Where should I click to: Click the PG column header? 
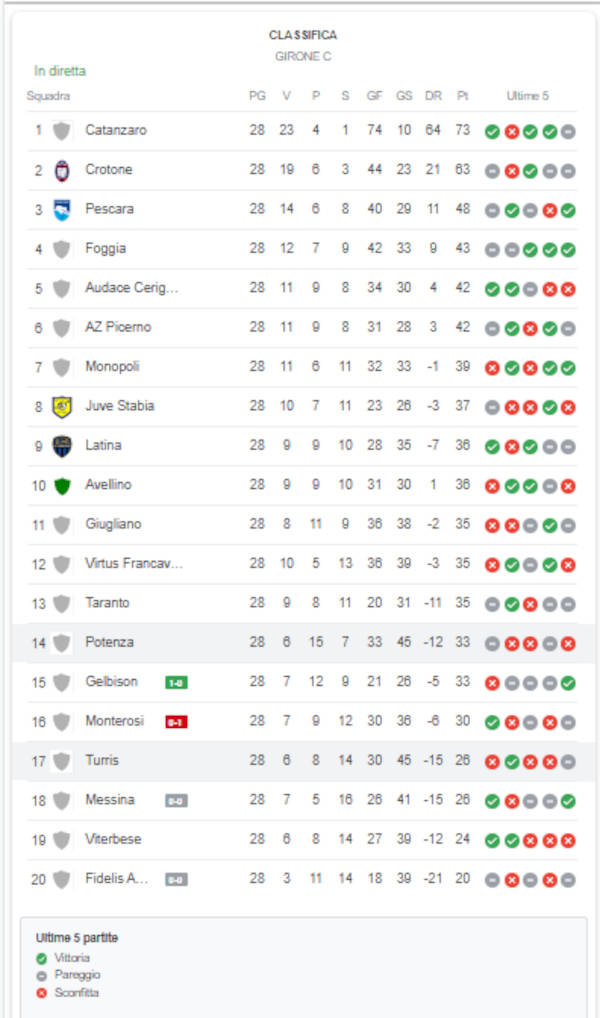tap(257, 96)
